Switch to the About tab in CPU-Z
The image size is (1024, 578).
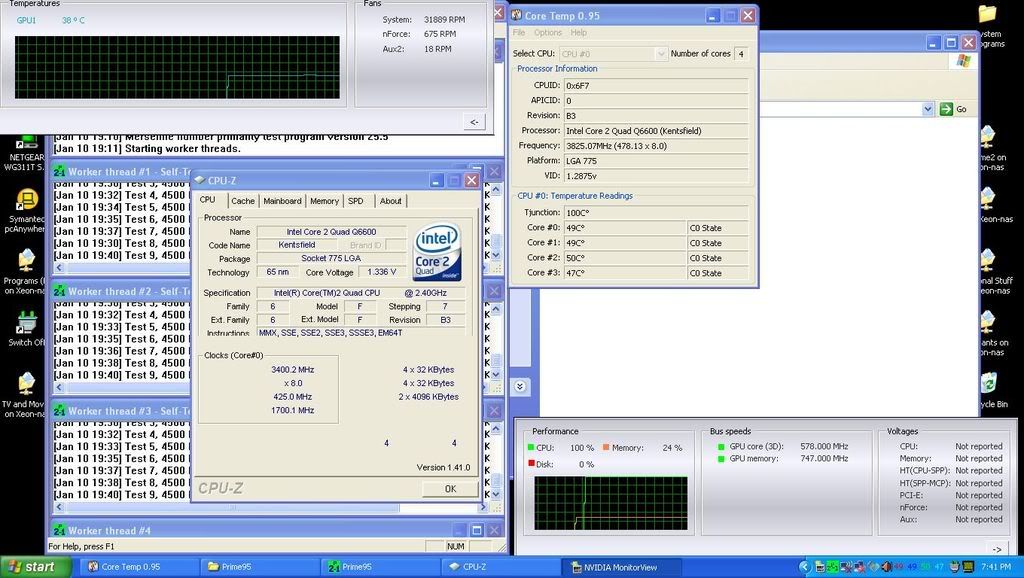pyautogui.click(x=391, y=201)
